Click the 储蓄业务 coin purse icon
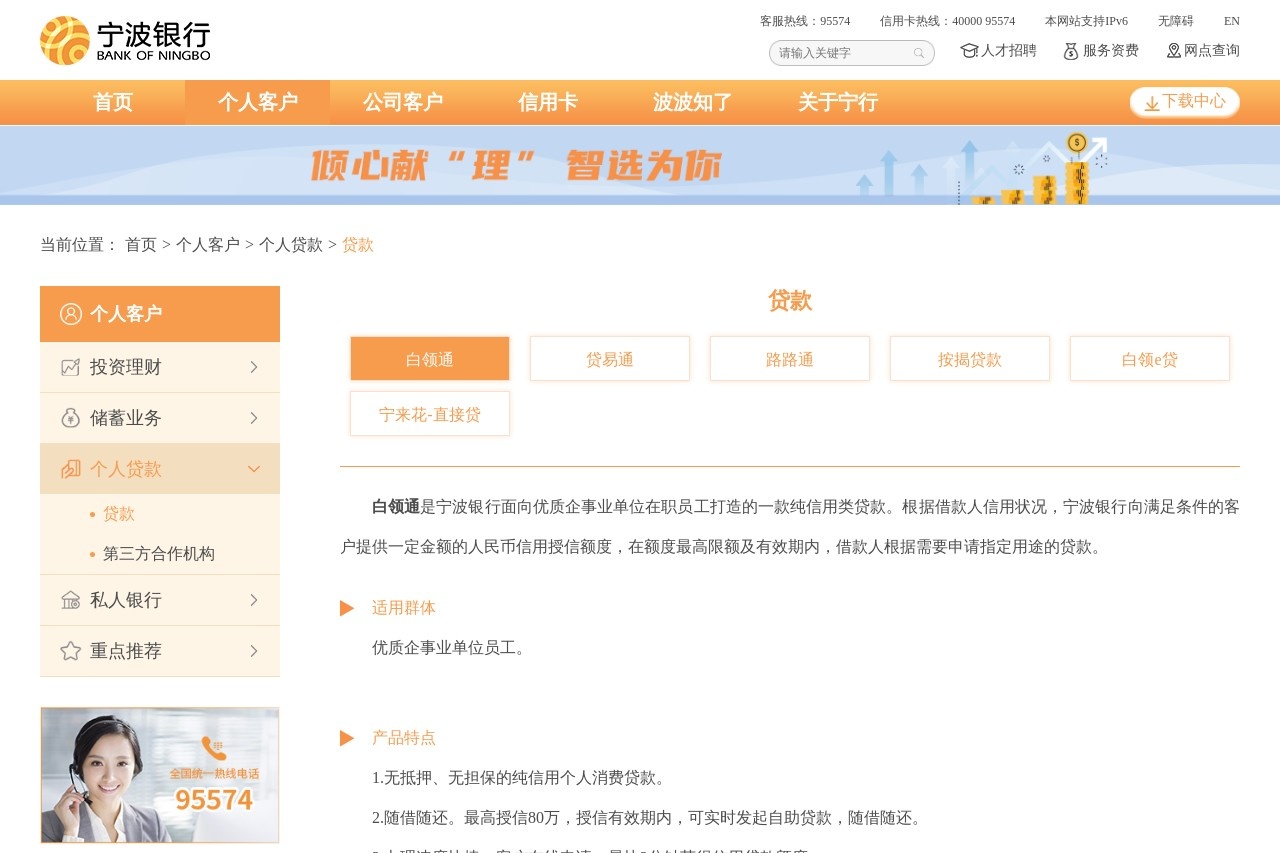 [70, 417]
